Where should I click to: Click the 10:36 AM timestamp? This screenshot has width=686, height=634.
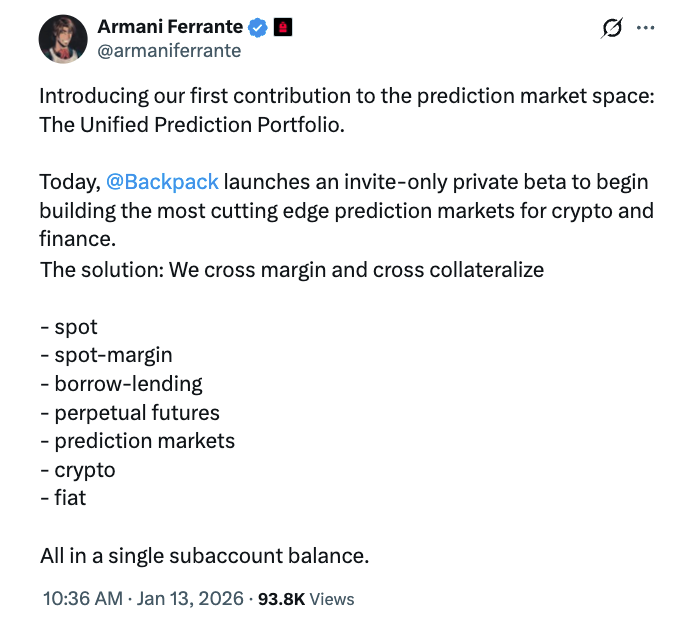pyautogui.click(x=80, y=599)
